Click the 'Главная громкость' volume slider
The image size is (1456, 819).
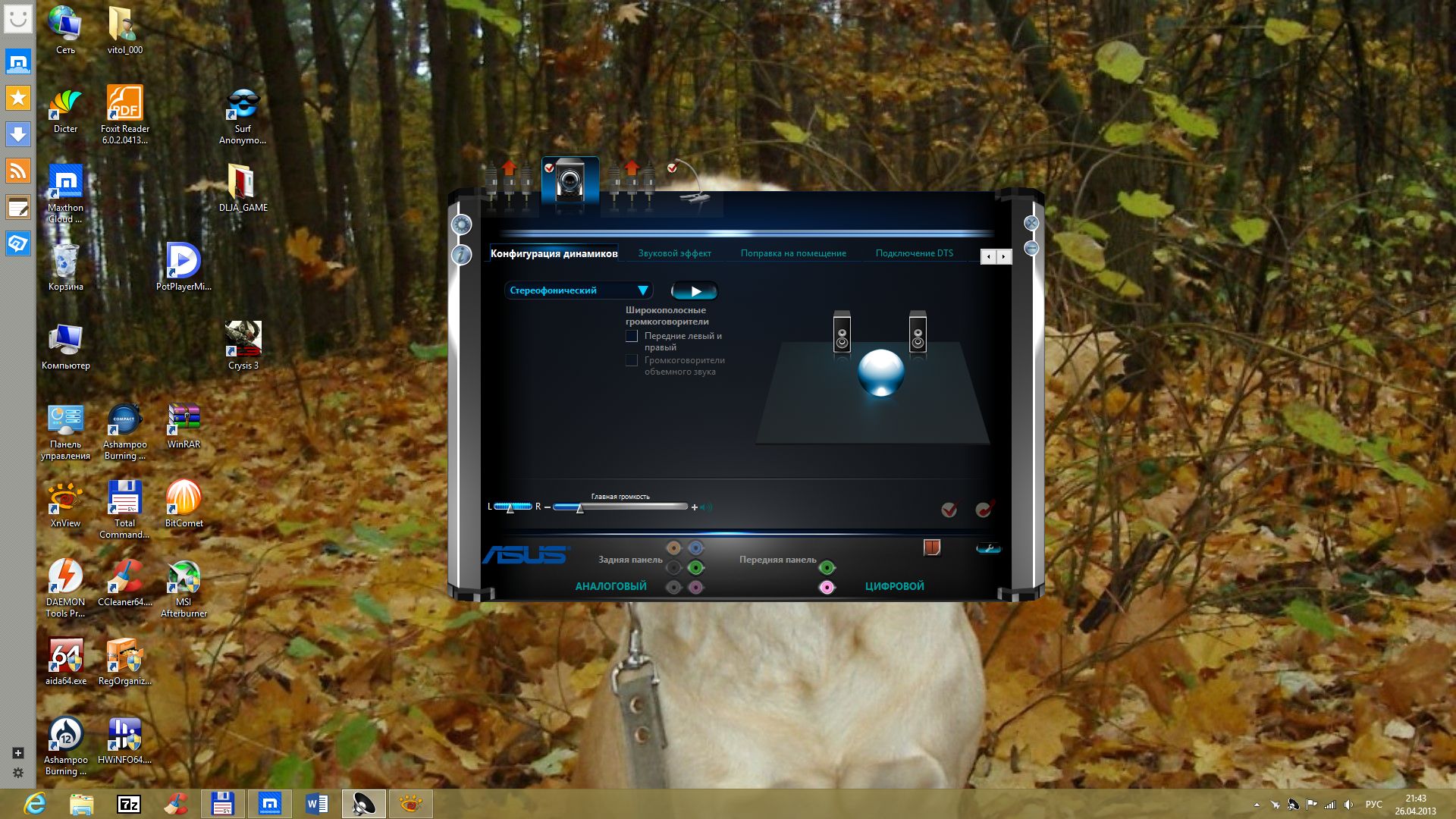[x=620, y=507]
